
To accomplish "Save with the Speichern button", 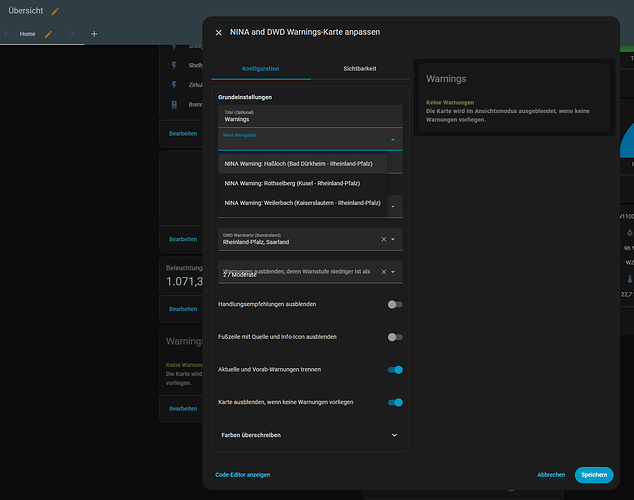I will coord(594,475).
